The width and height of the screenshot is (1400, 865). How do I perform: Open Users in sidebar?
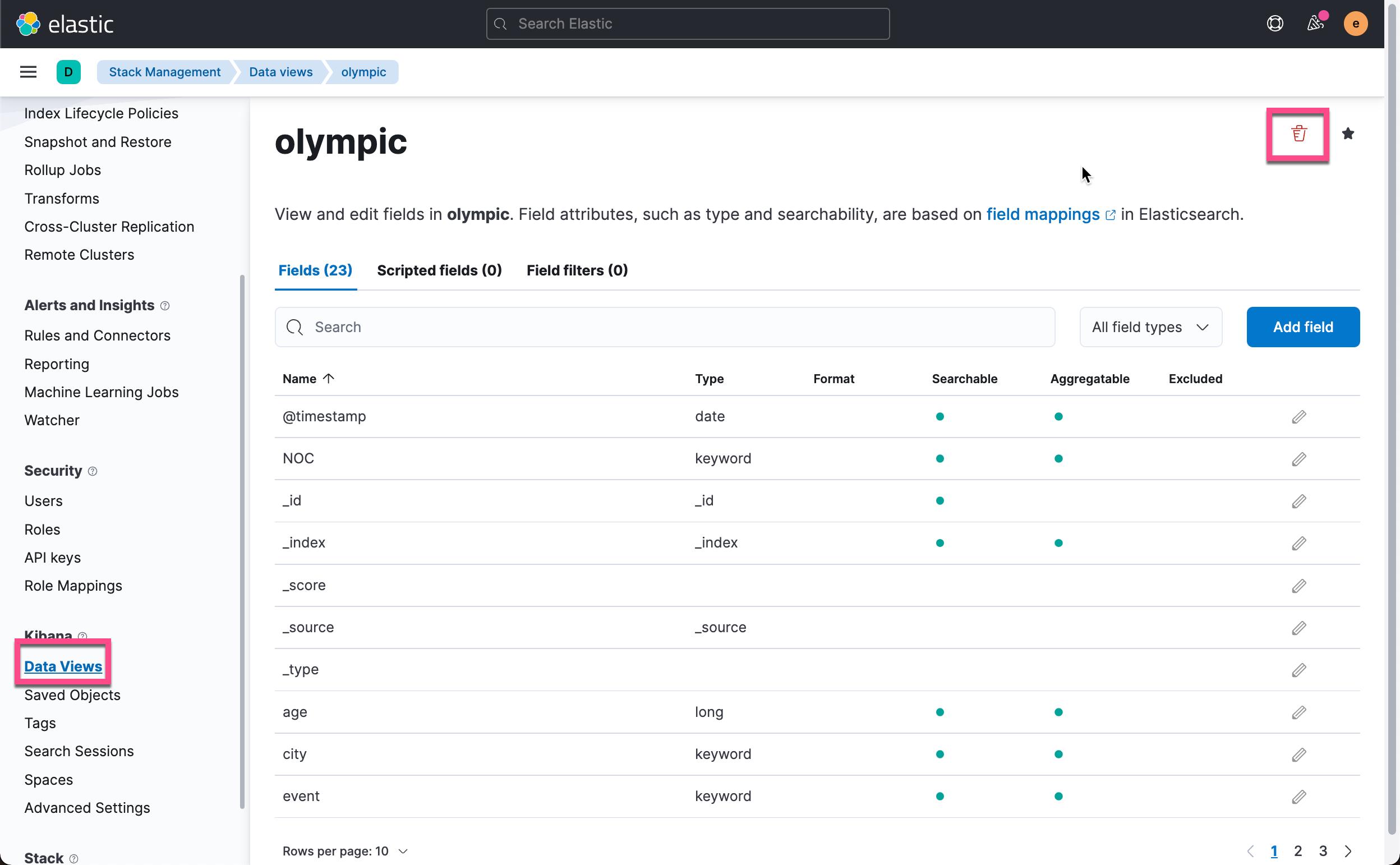pos(43,500)
